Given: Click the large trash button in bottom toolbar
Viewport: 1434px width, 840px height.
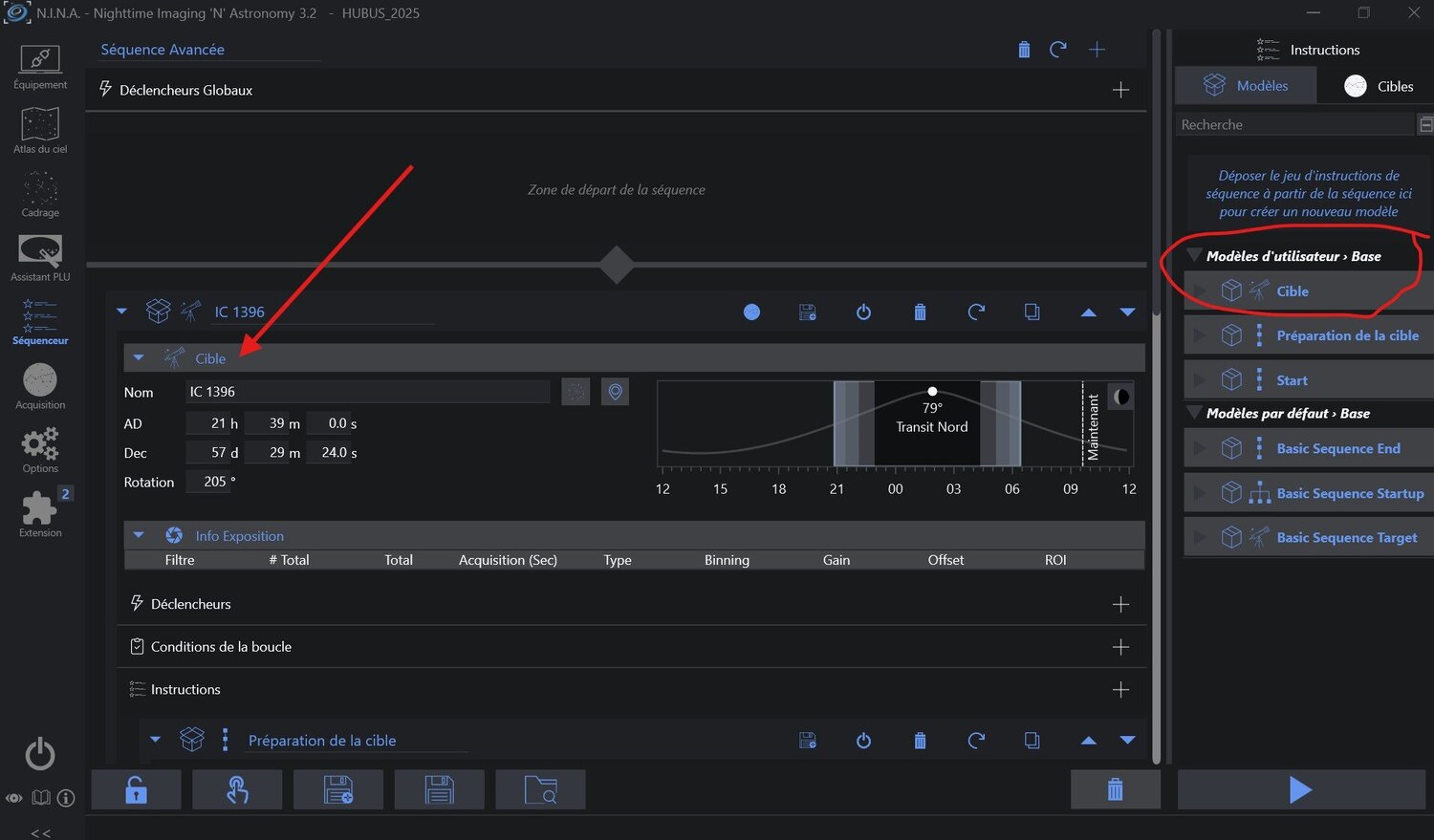Looking at the screenshot, I should click(1115, 789).
